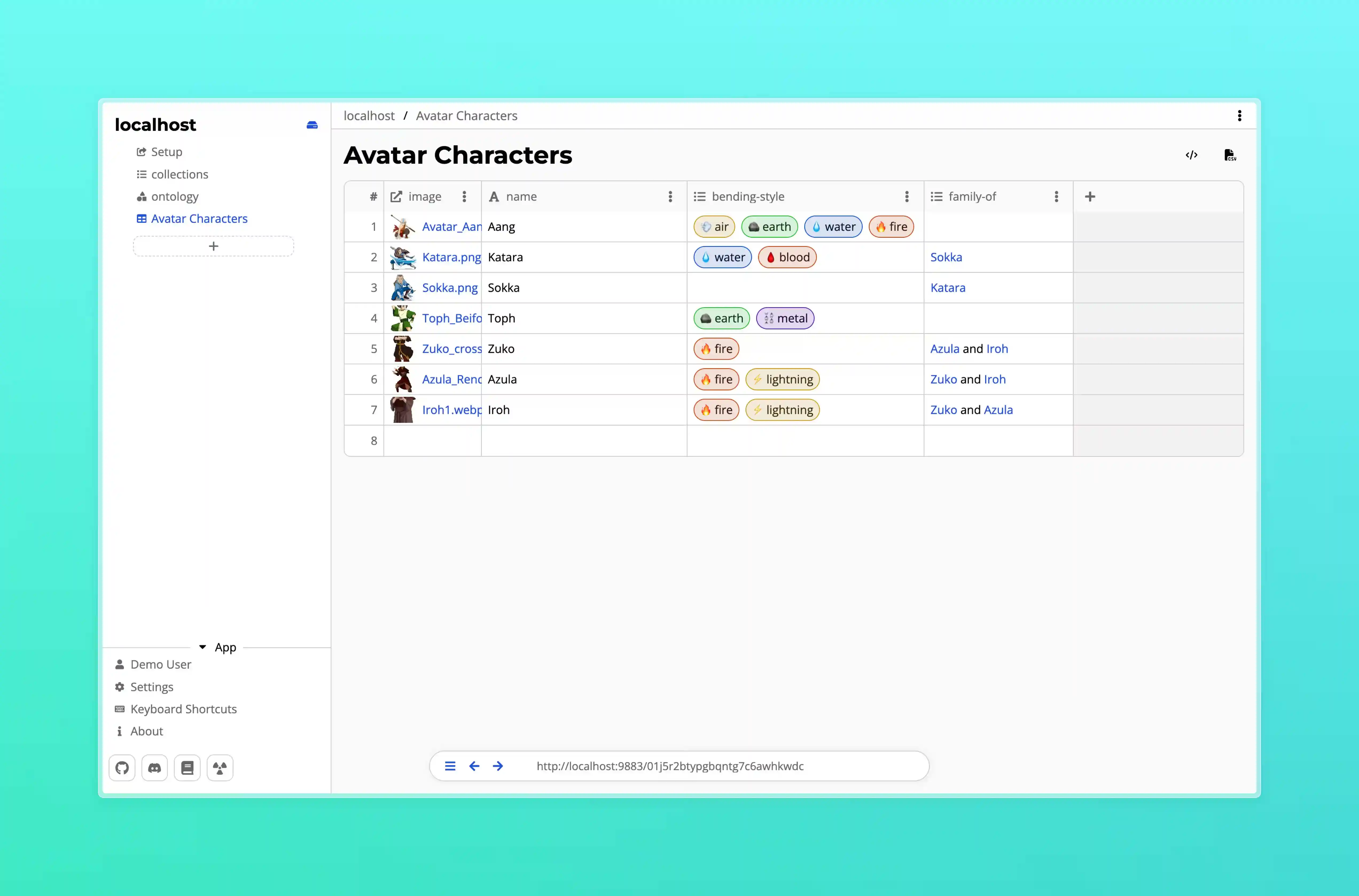Click the code view icon

click(x=1191, y=155)
